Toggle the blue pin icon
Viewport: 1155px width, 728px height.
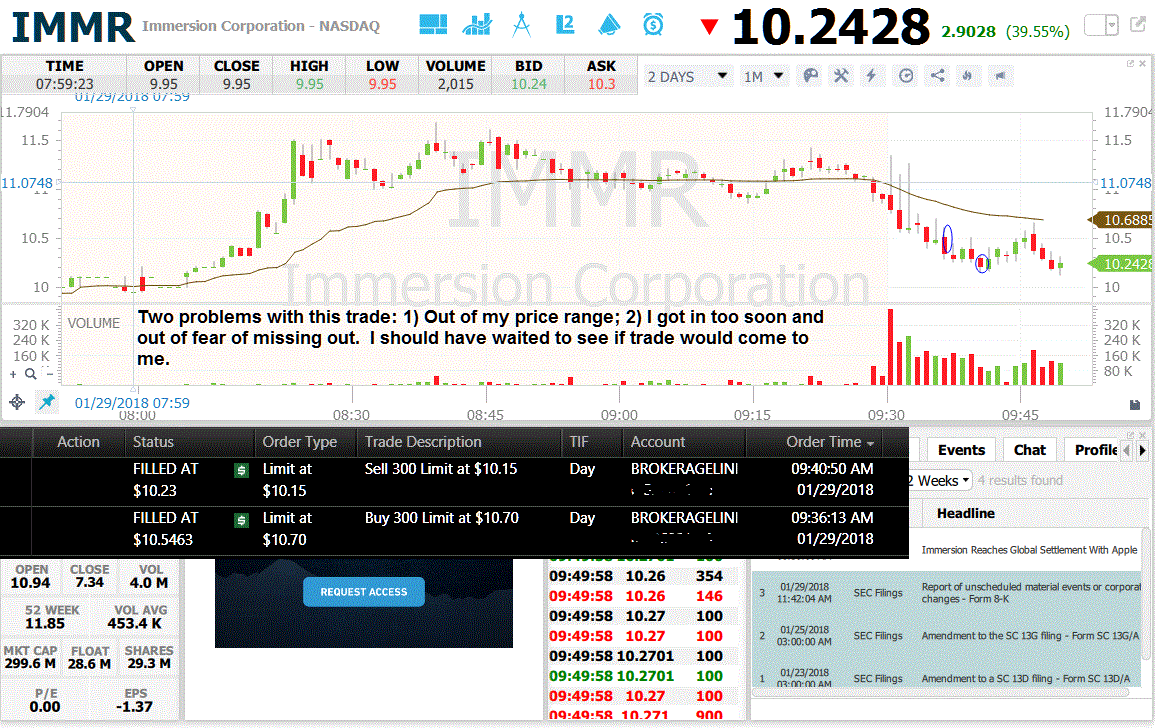(47, 402)
